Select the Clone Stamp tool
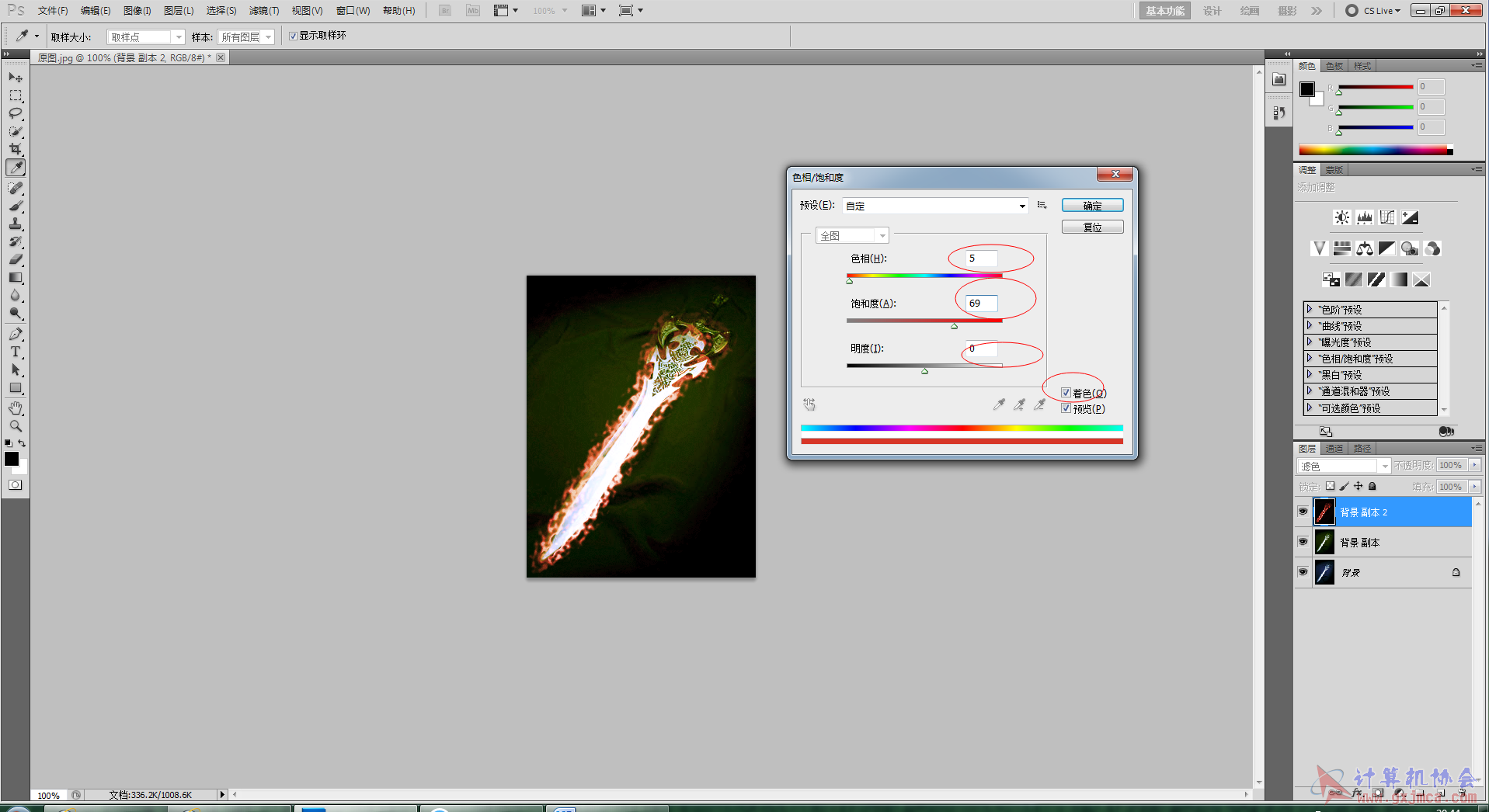The width and height of the screenshot is (1489, 812). [x=16, y=224]
